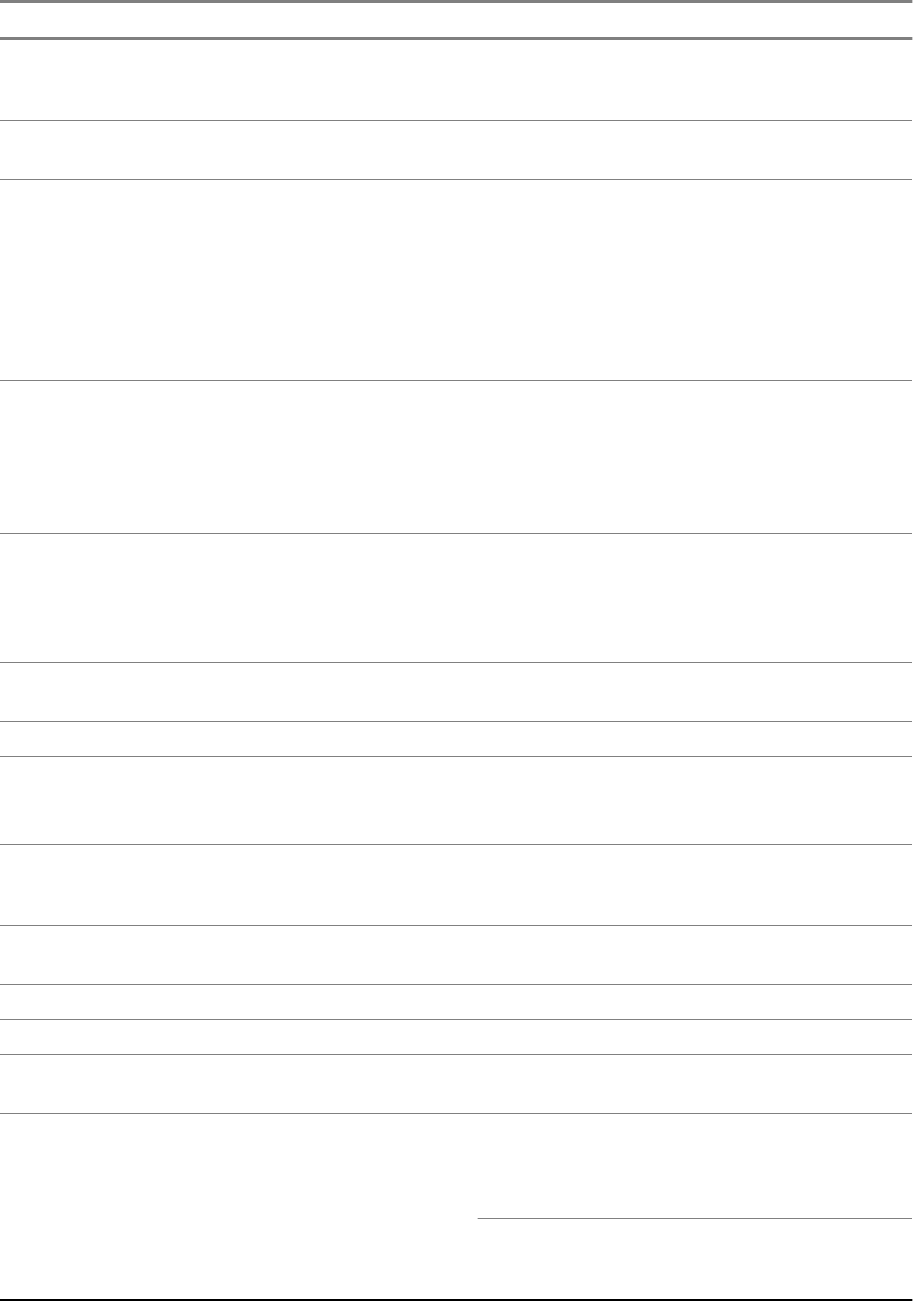Click the tenth blank table row
The height and width of the screenshot is (1301, 913).
tap(456, 955)
